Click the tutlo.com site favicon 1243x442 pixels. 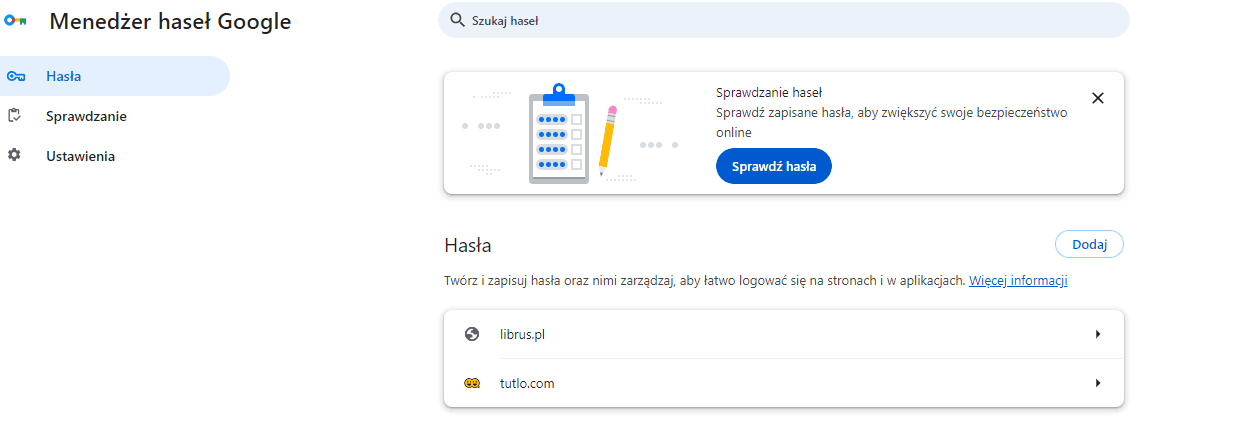[472, 383]
